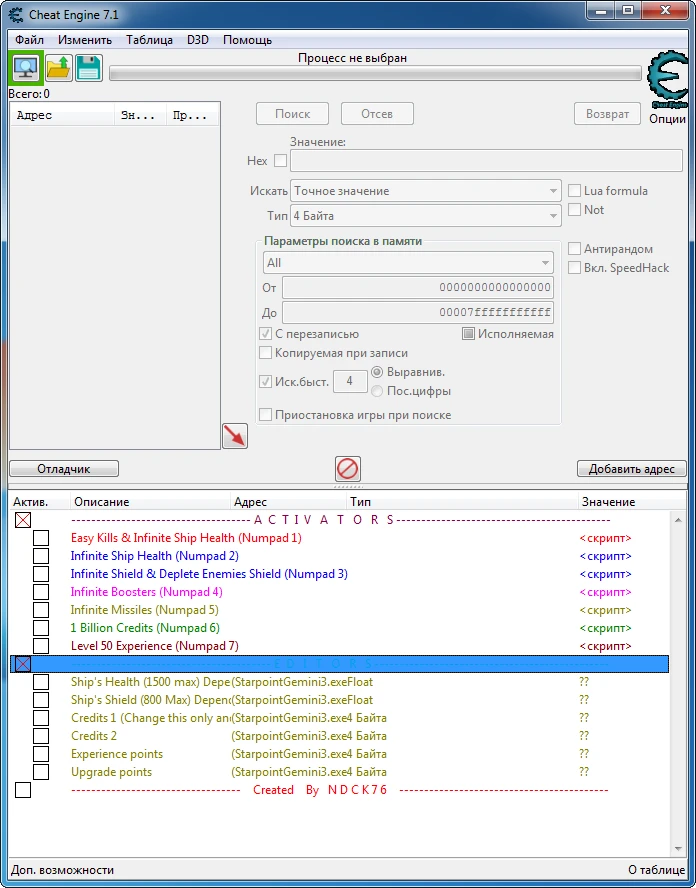Activate Infinite Boosters (Numpad 4)
696x888 pixels.
tap(41, 592)
